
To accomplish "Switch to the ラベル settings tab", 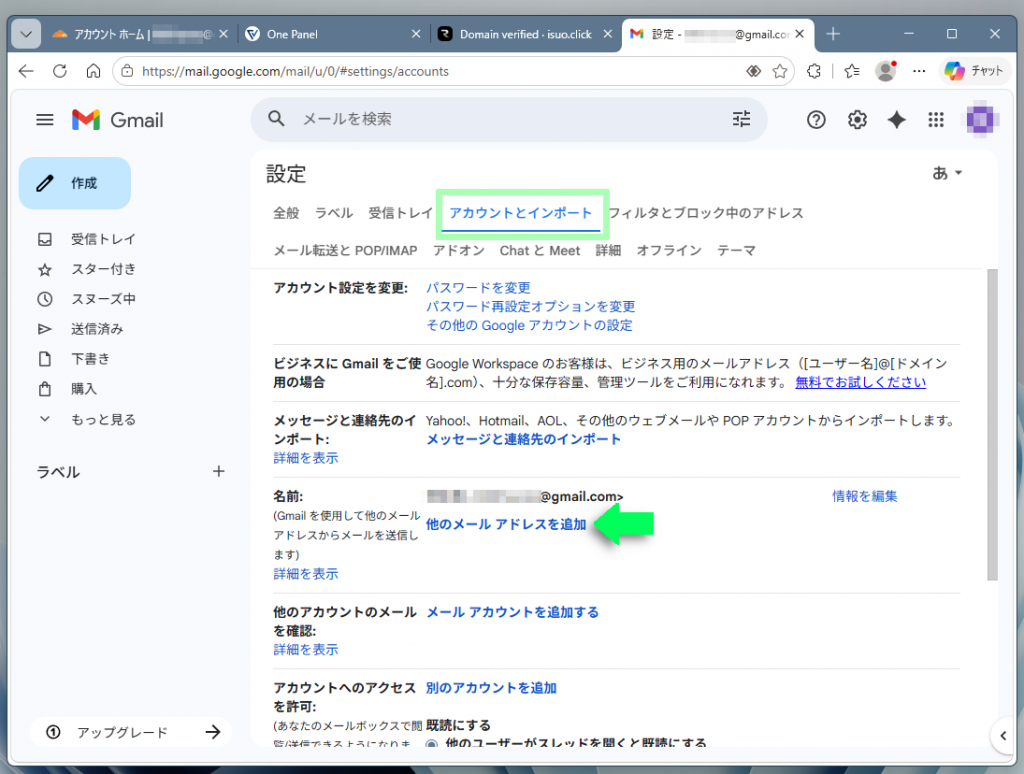I will (334, 213).
